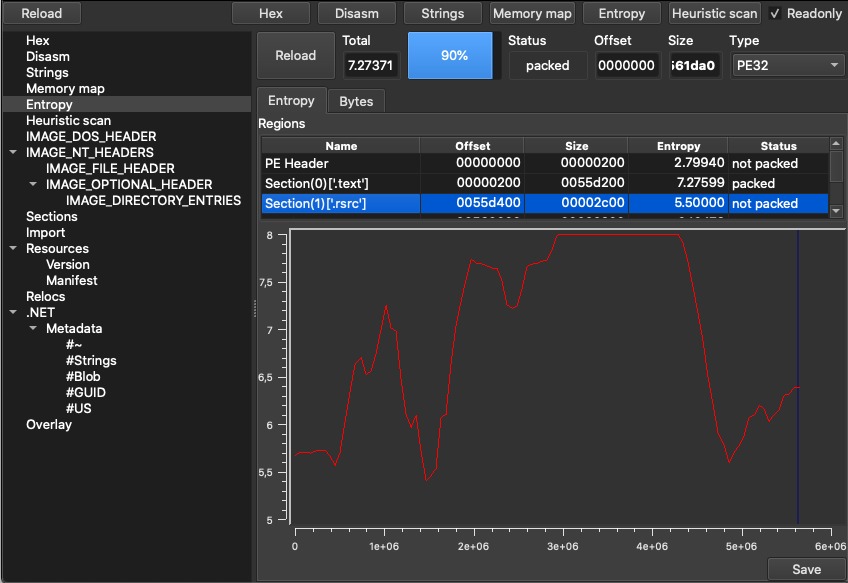Screen dimensions: 848x583
Task: Collapse the Resources tree arrow
Action: pyautogui.click(x=14, y=248)
